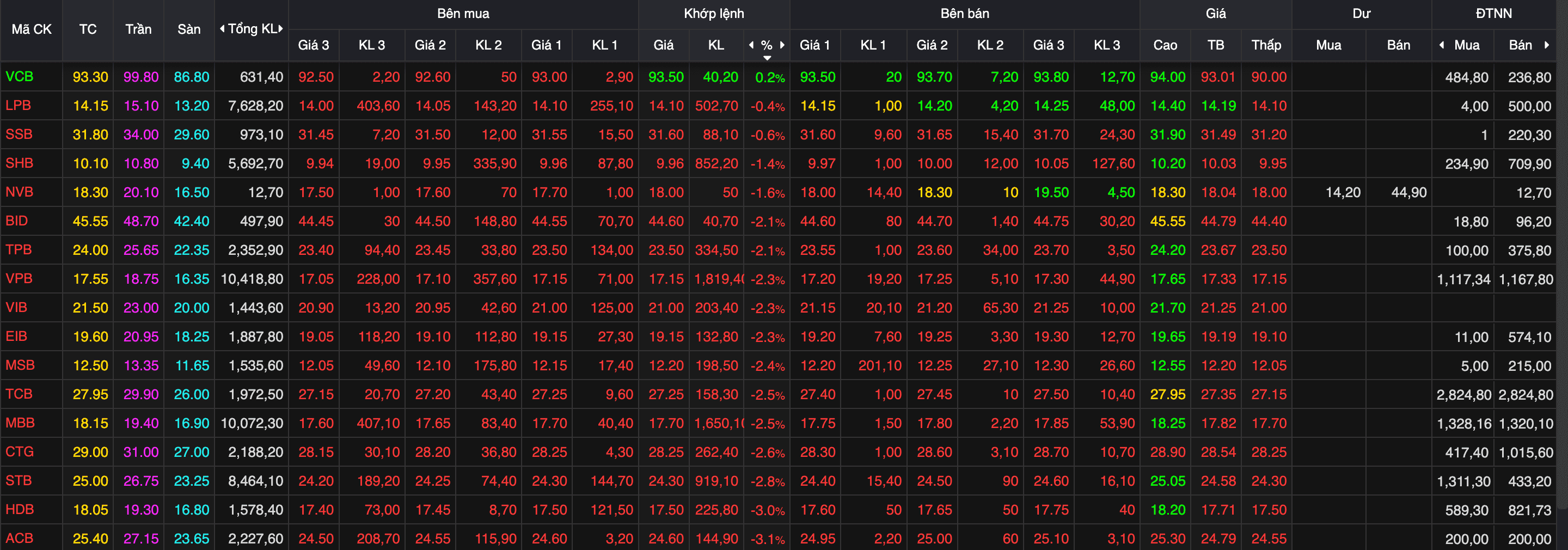Image resolution: width=1568 pixels, height=550 pixels.
Task: Click the Bên bán group header
Action: (x=965, y=14)
